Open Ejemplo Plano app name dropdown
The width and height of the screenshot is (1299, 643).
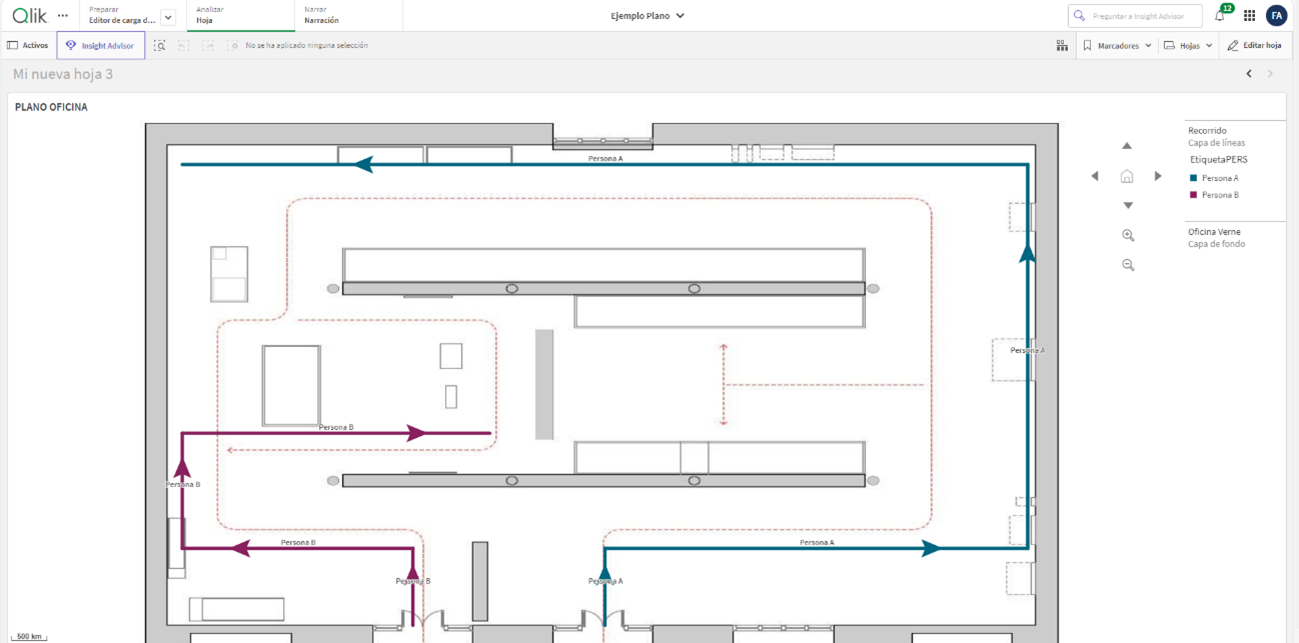coord(648,16)
